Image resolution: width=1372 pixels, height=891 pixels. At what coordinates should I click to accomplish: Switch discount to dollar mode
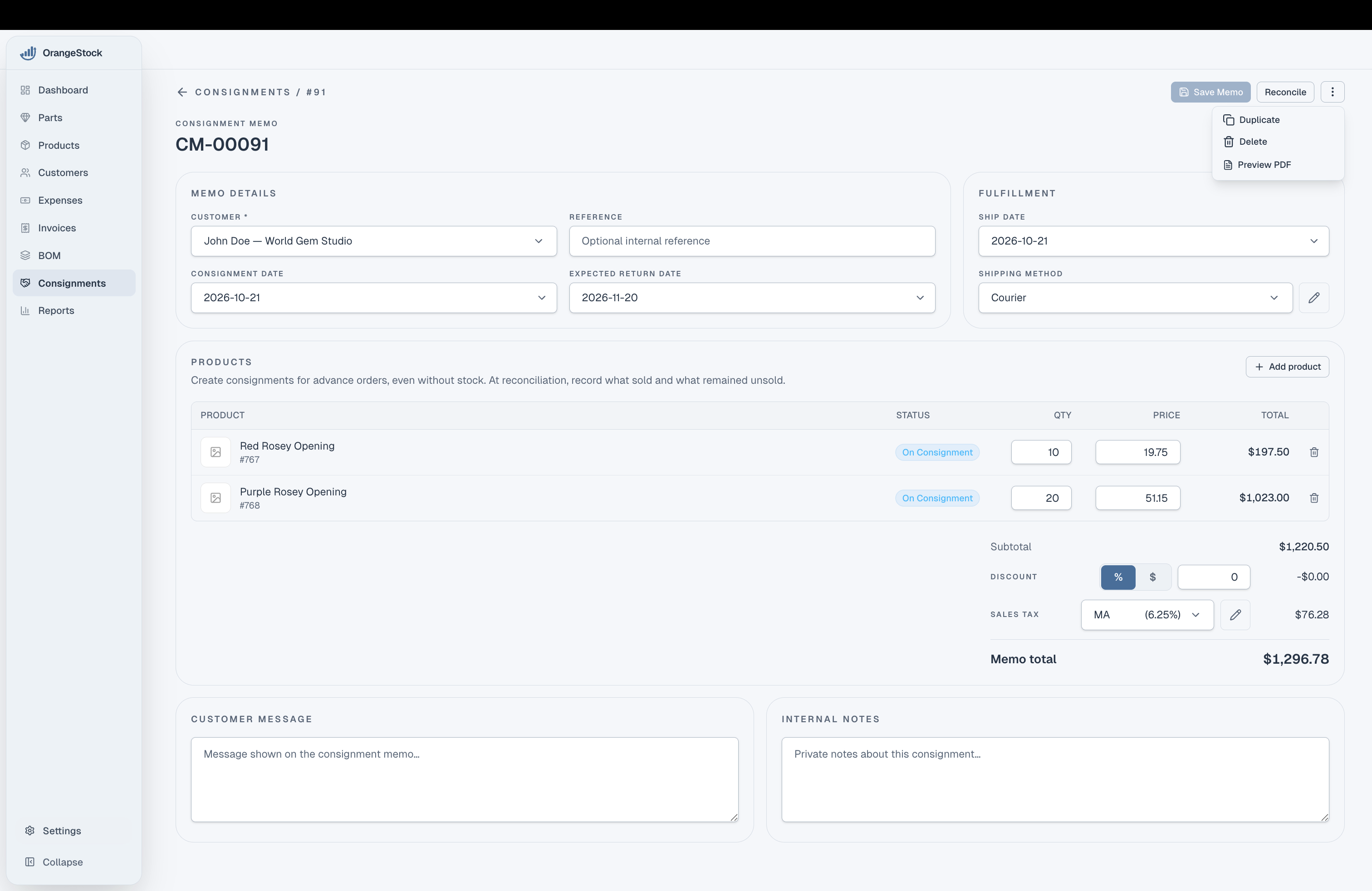pyautogui.click(x=1152, y=578)
